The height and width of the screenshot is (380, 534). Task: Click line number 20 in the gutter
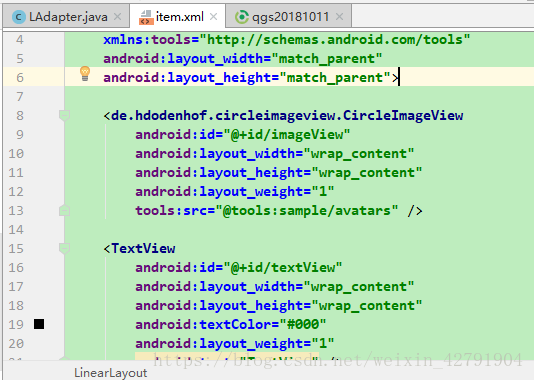click(16, 344)
